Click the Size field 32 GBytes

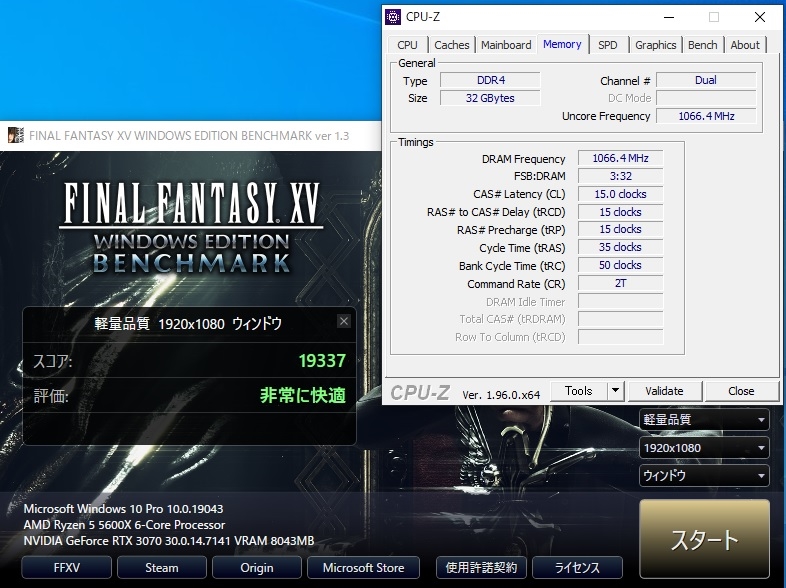click(x=490, y=98)
